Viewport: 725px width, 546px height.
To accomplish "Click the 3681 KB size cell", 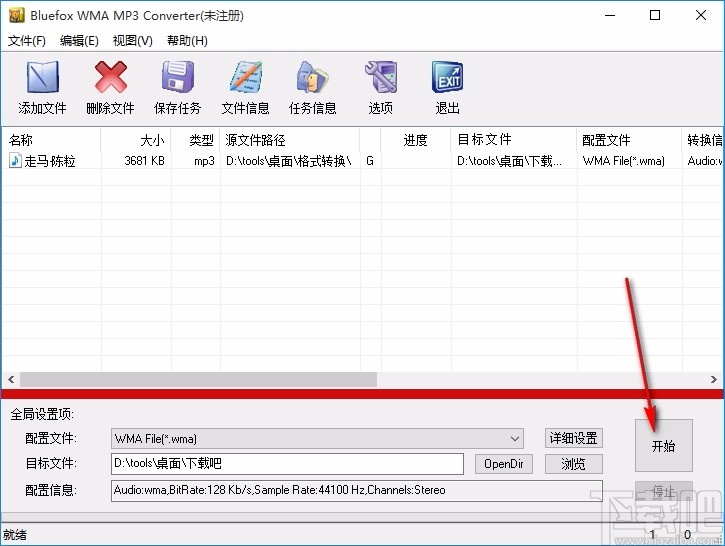I will pyautogui.click(x=144, y=161).
